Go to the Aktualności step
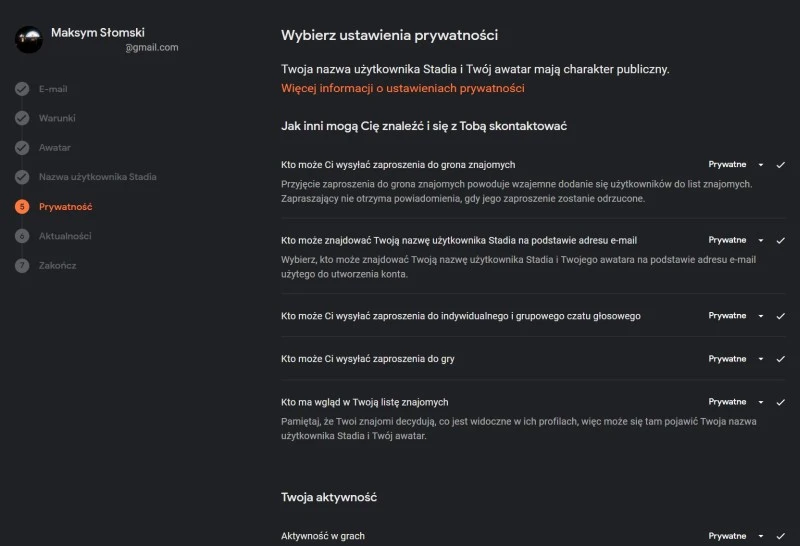The width and height of the screenshot is (800, 546). (x=65, y=236)
